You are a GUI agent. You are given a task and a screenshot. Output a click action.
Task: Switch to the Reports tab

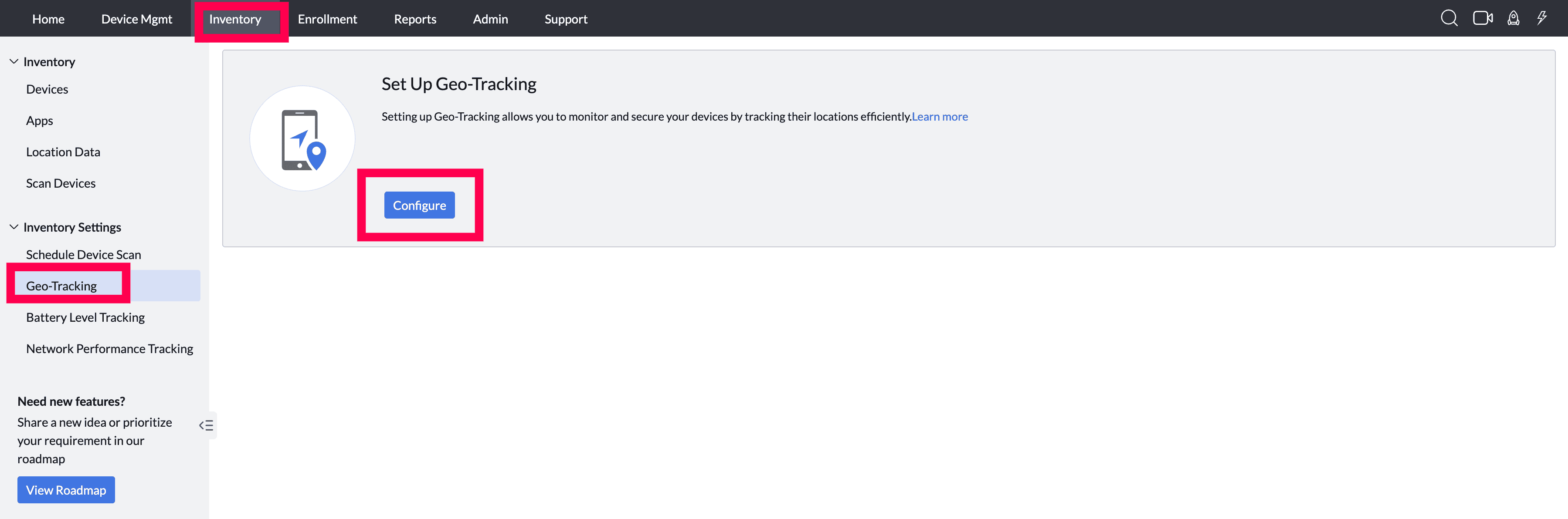415,19
